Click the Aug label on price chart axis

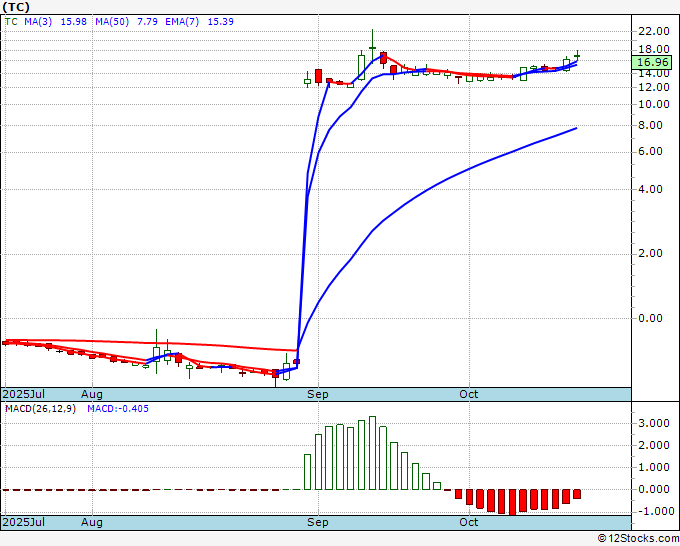[x=92, y=394]
